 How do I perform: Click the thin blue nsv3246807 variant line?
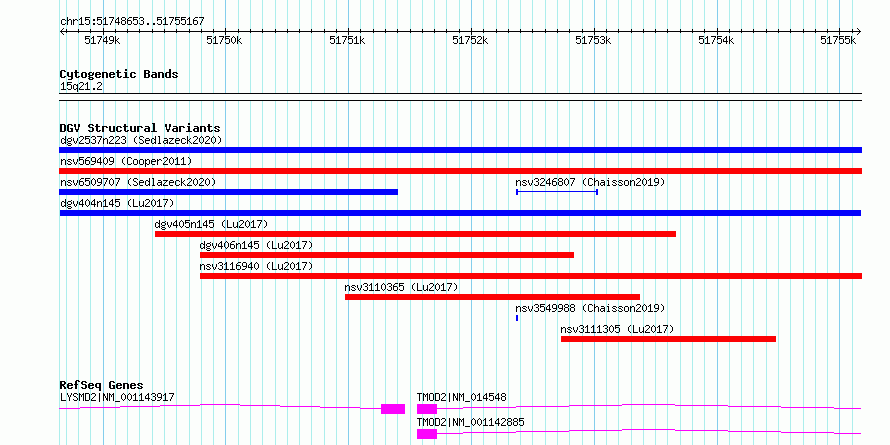(557, 192)
